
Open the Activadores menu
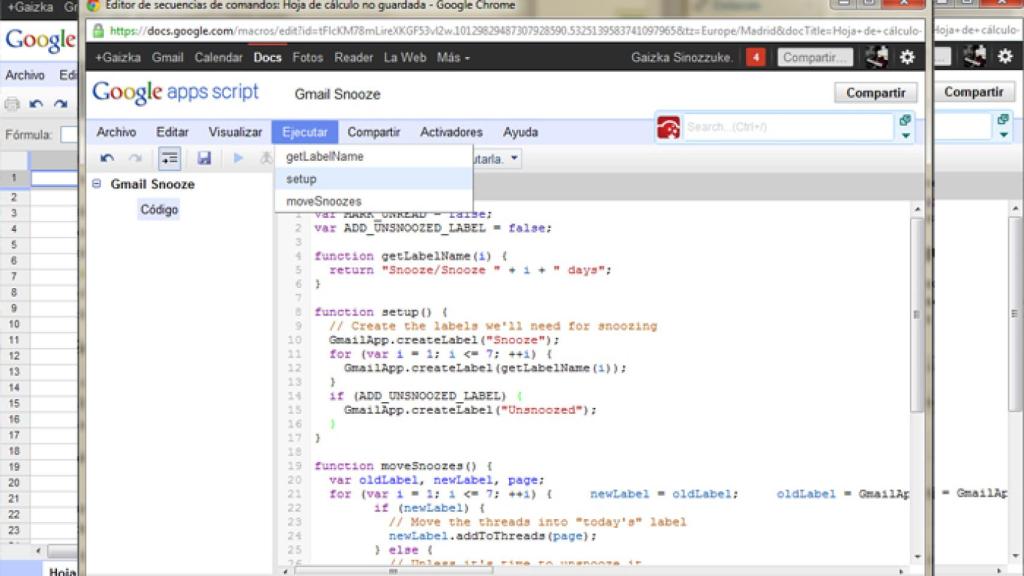[x=450, y=132]
